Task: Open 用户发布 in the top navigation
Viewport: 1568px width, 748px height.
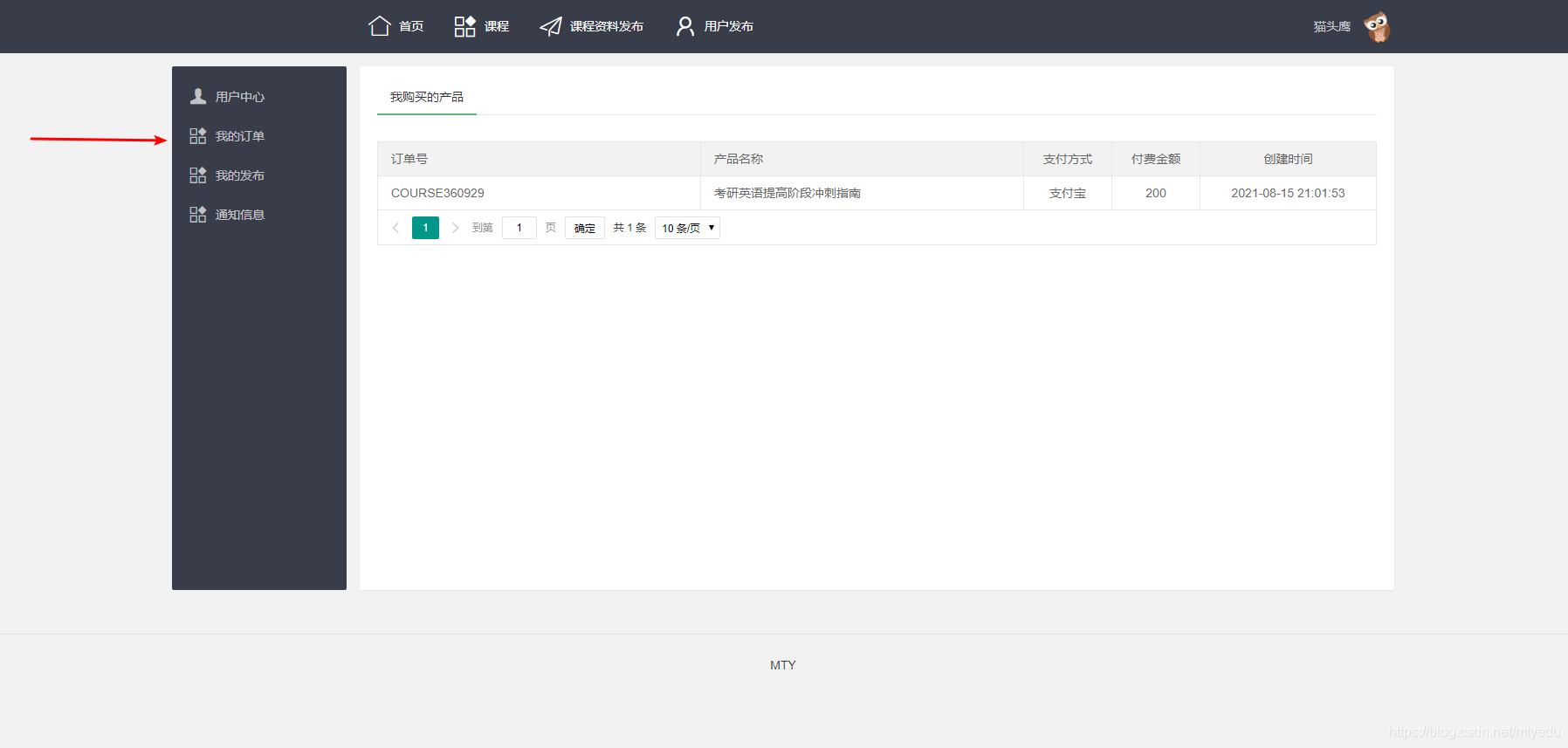Action: [729, 27]
